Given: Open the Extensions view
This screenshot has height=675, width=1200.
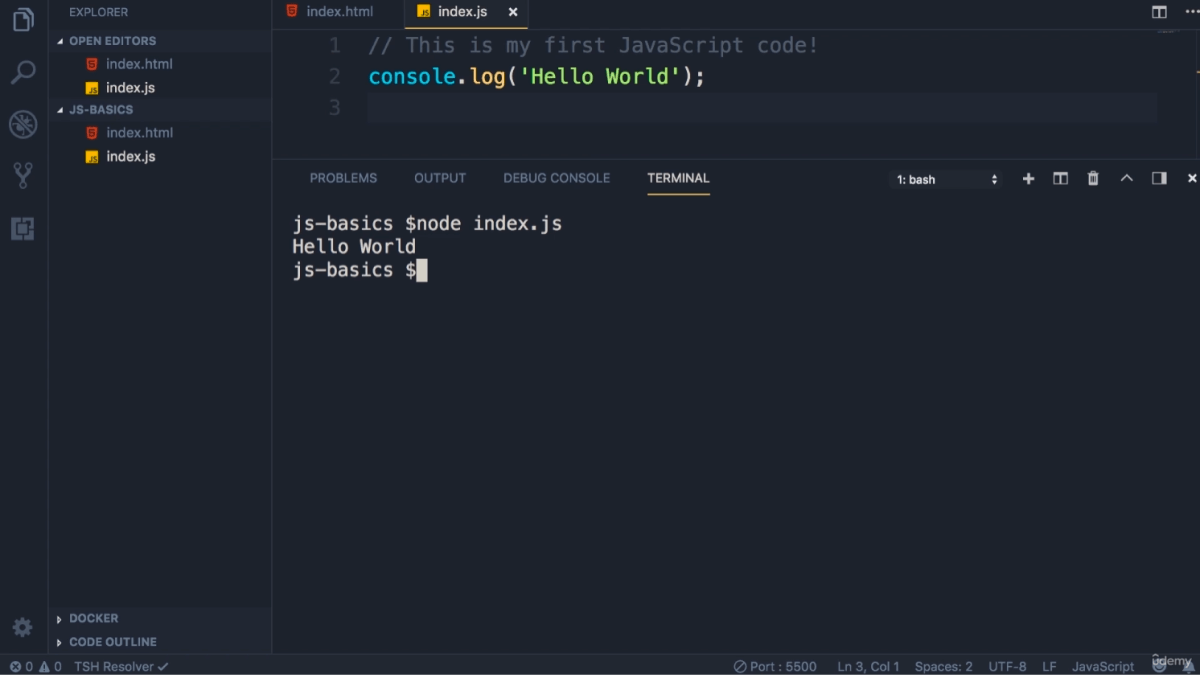Looking at the screenshot, I should pyautogui.click(x=22, y=228).
